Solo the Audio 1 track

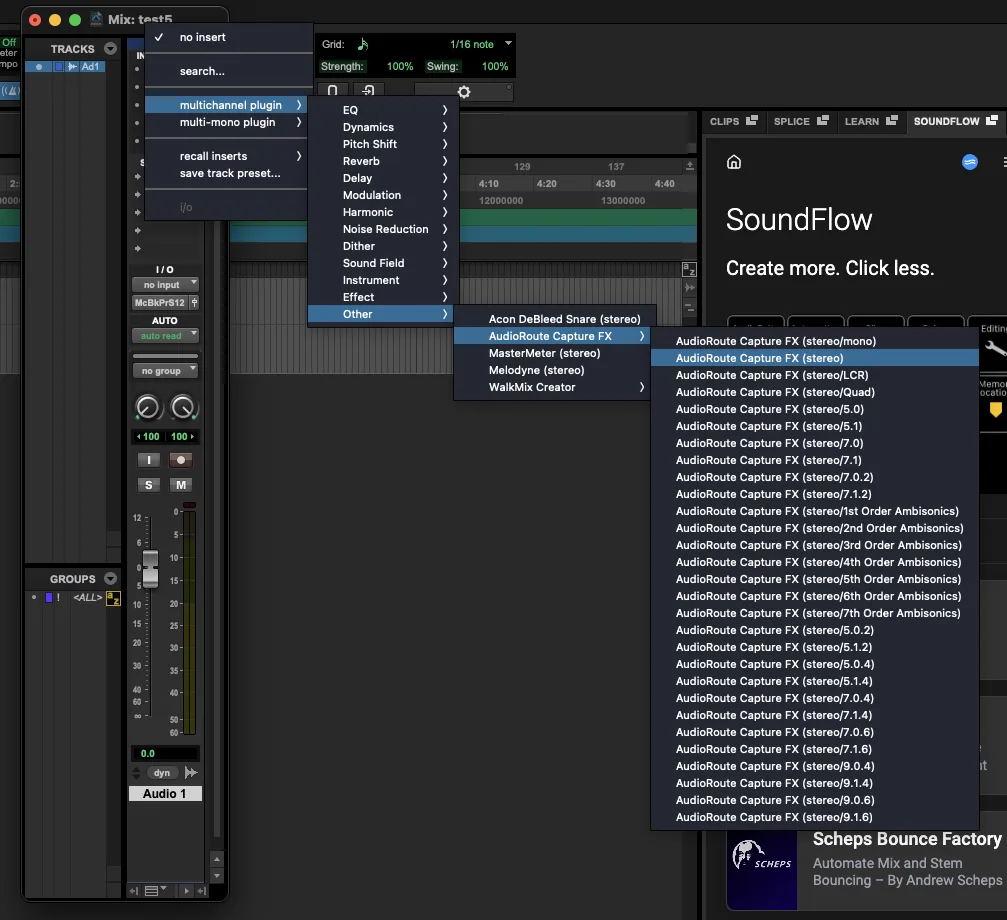pyautogui.click(x=149, y=485)
